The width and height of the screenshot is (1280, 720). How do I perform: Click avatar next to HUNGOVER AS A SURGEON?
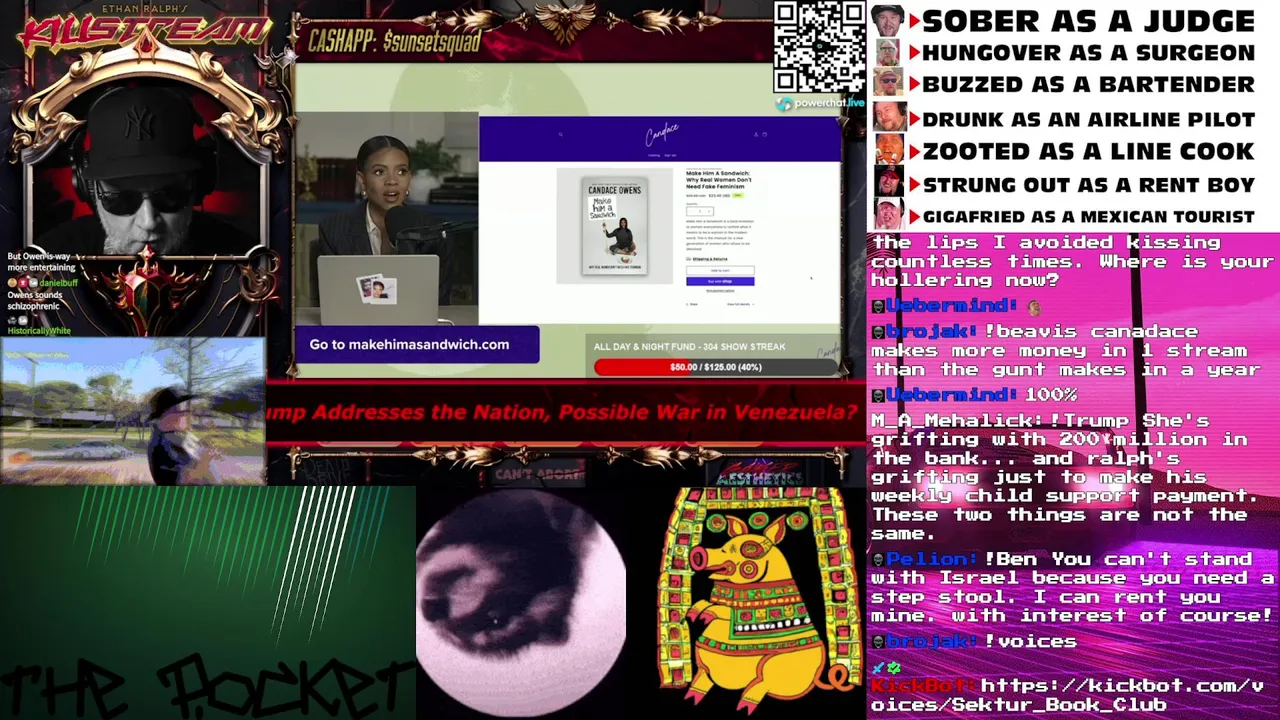point(888,52)
